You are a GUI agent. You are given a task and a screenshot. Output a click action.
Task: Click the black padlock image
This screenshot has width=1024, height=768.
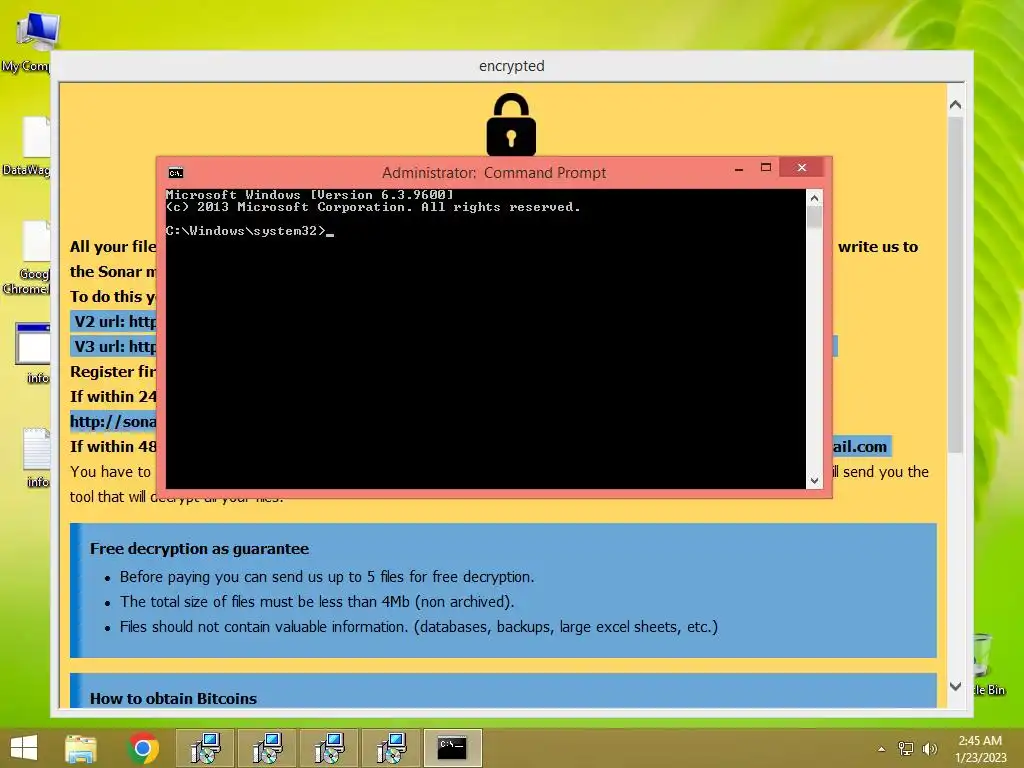tap(511, 124)
